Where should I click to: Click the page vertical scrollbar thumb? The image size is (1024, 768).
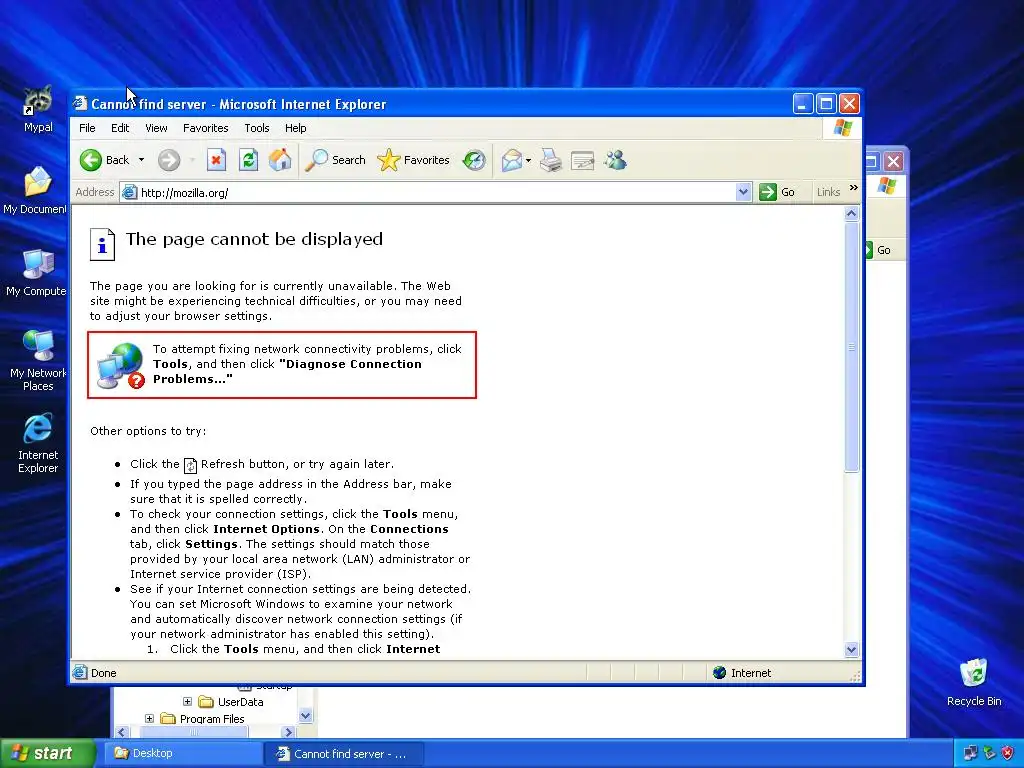(851, 347)
